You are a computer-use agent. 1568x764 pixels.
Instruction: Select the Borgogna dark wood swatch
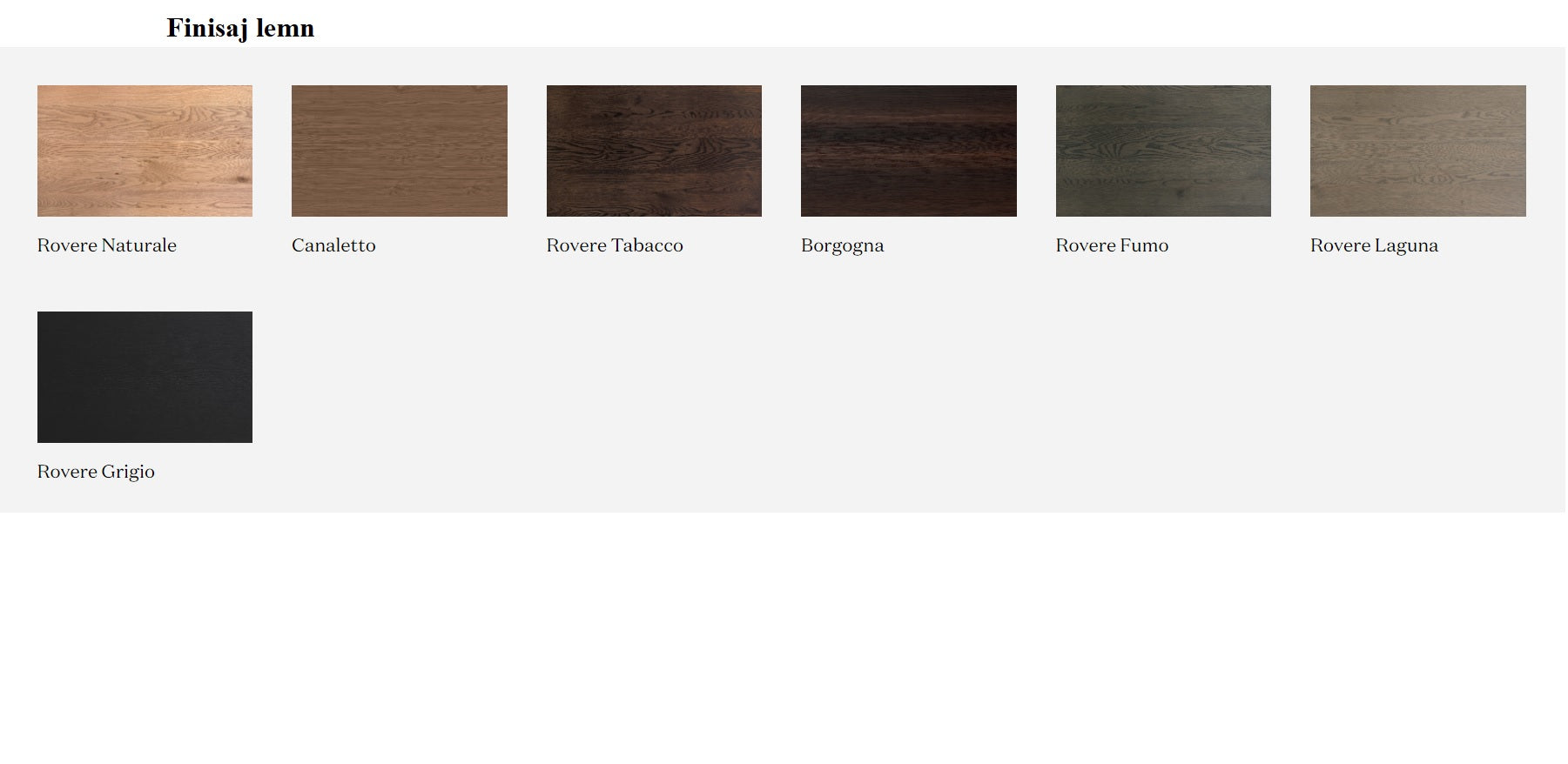point(908,151)
